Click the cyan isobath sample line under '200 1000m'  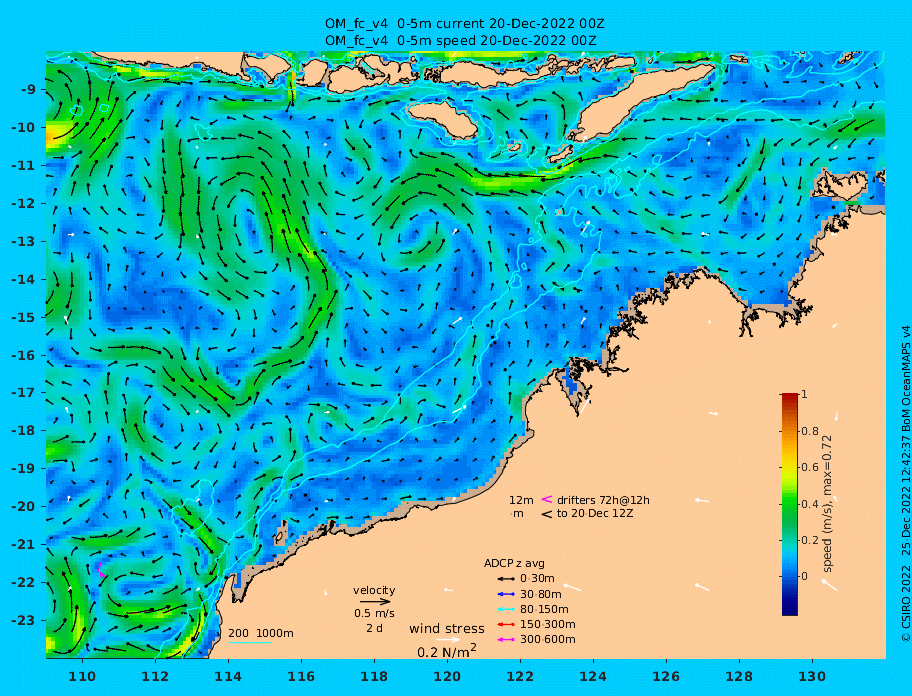[250, 643]
